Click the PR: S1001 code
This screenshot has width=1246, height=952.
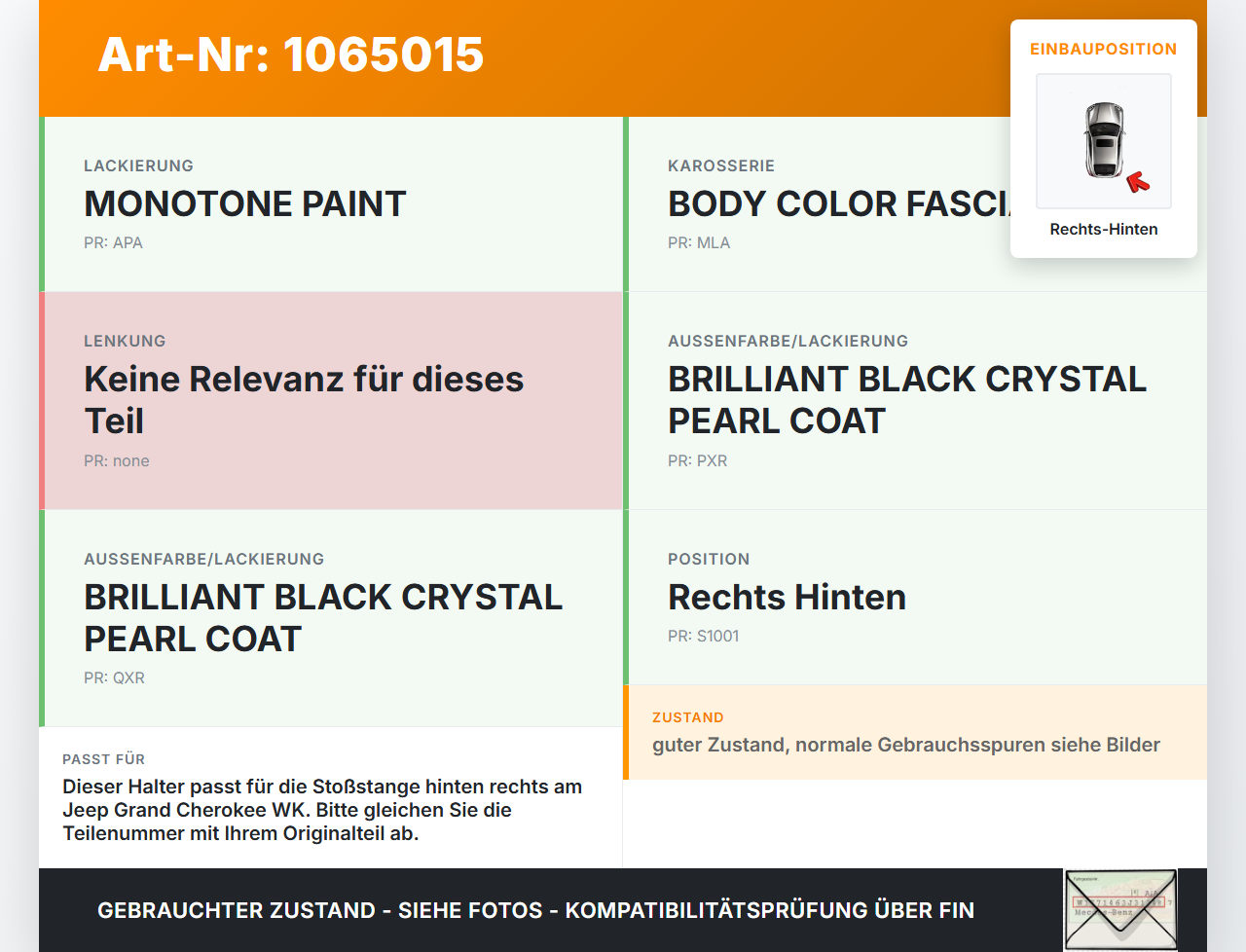(703, 636)
